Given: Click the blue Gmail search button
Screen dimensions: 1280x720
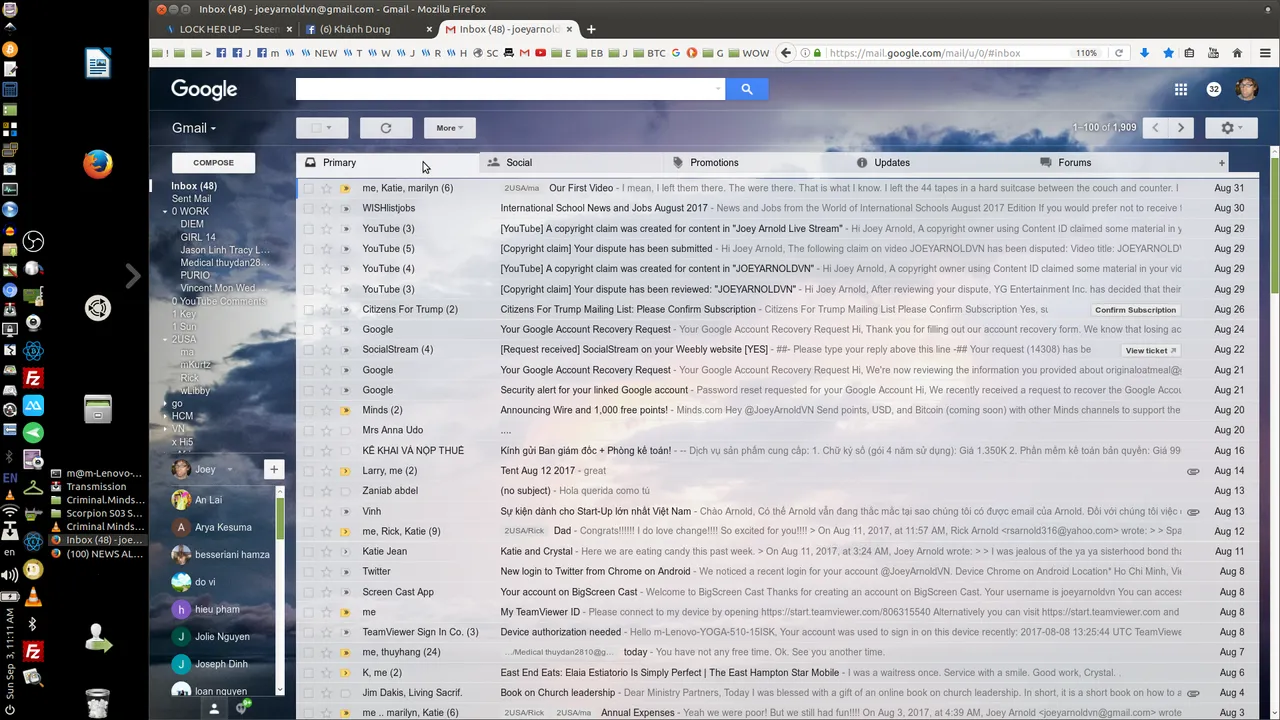Looking at the screenshot, I should 746,89.
